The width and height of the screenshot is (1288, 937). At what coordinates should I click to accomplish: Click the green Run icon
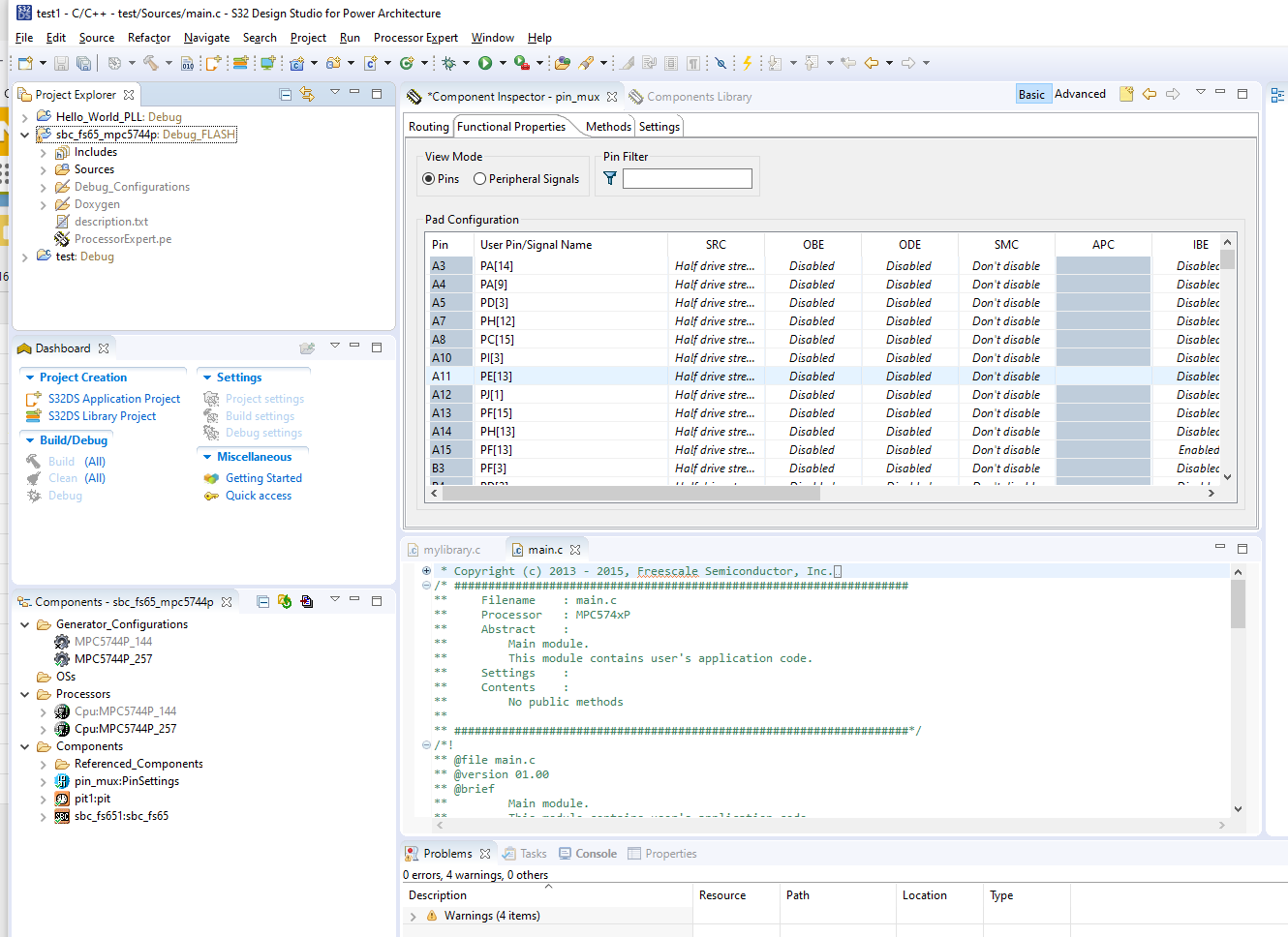[x=485, y=62]
